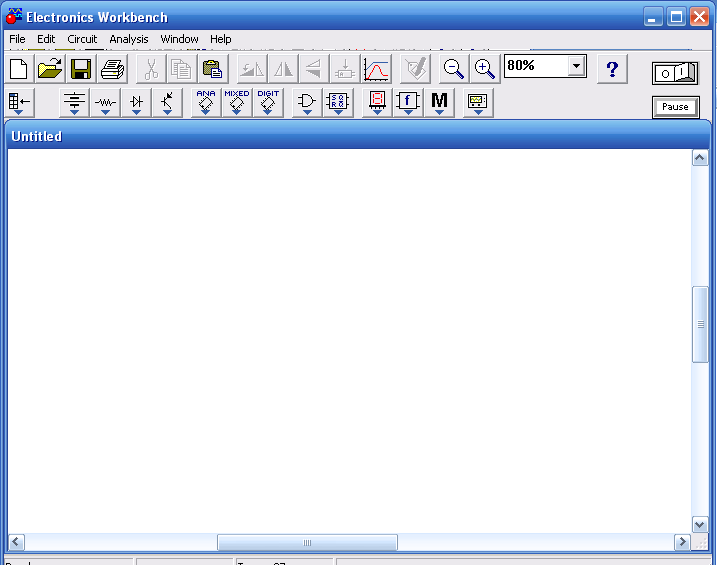
Task: Open the Transistors parts bin
Action: [x=167, y=103]
